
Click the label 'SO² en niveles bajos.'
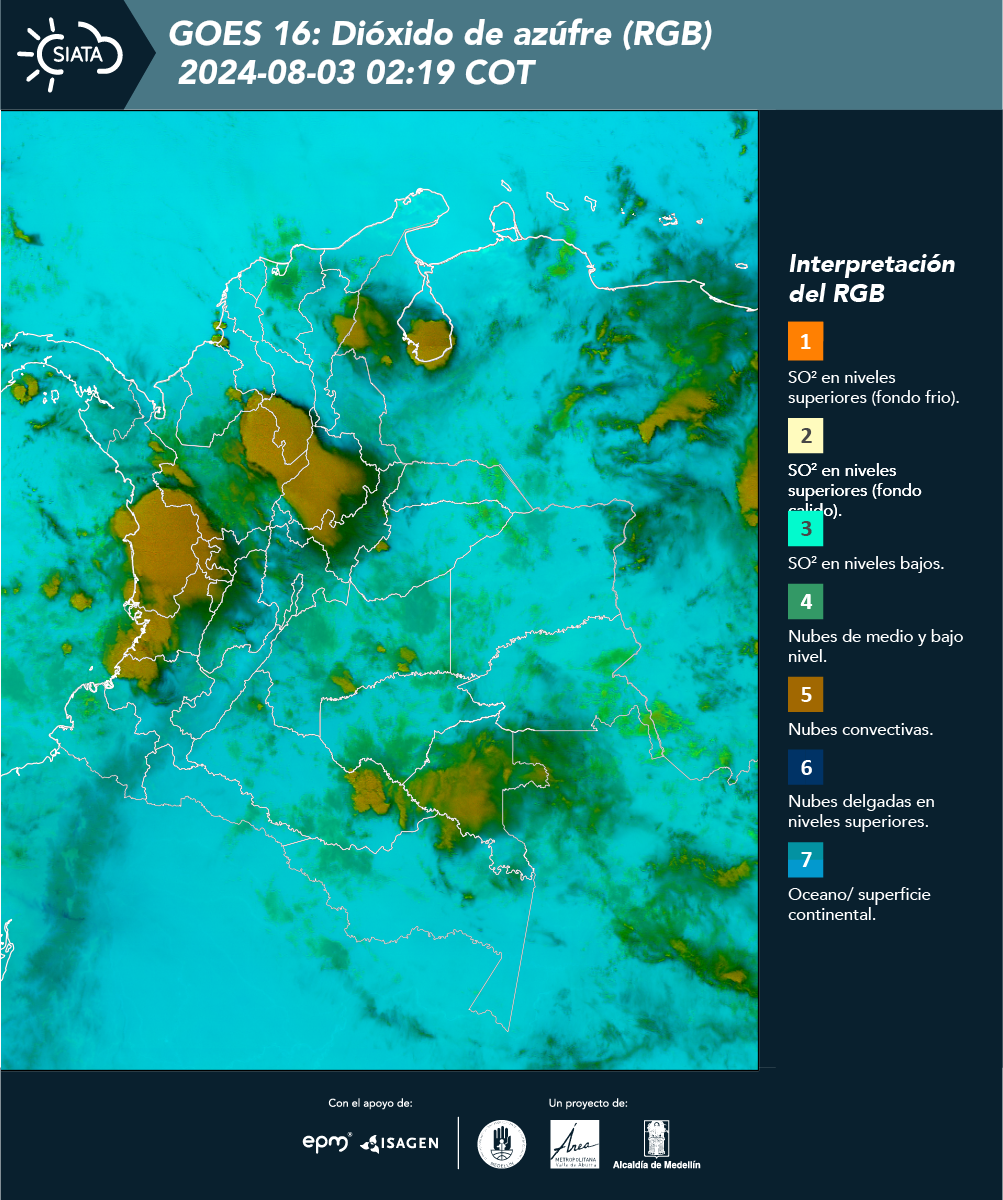click(866, 563)
